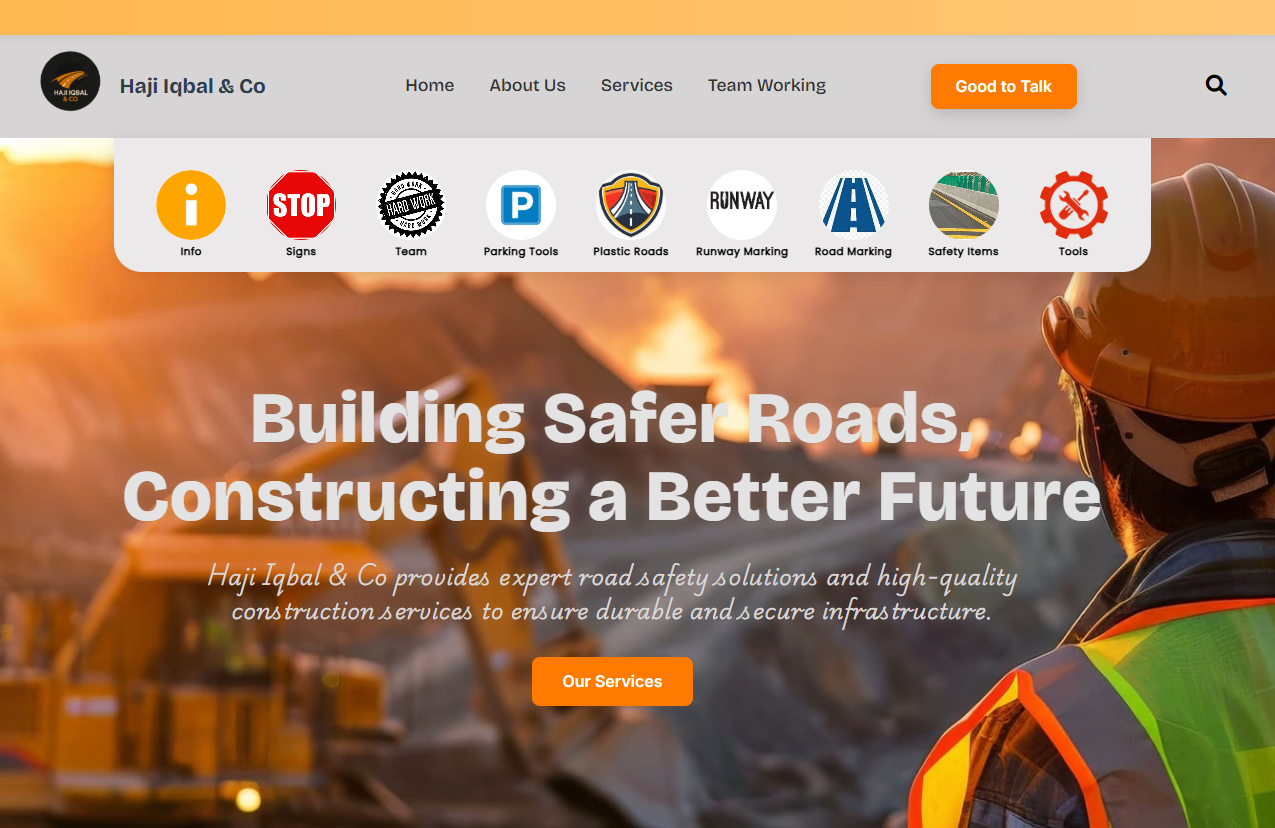This screenshot has width=1275, height=828.
Task: Open the red gear Tools icon
Action: click(x=1073, y=205)
